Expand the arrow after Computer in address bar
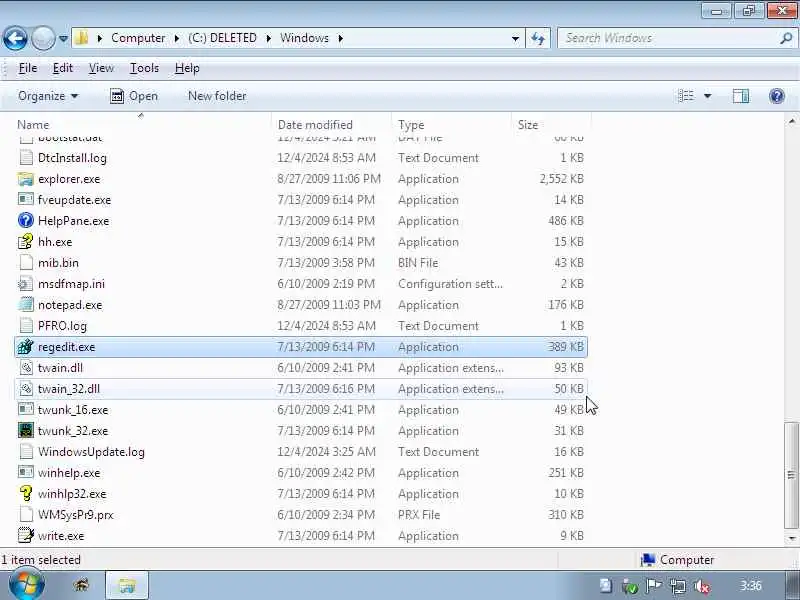Viewport: 800px width, 600px height. [x=177, y=38]
